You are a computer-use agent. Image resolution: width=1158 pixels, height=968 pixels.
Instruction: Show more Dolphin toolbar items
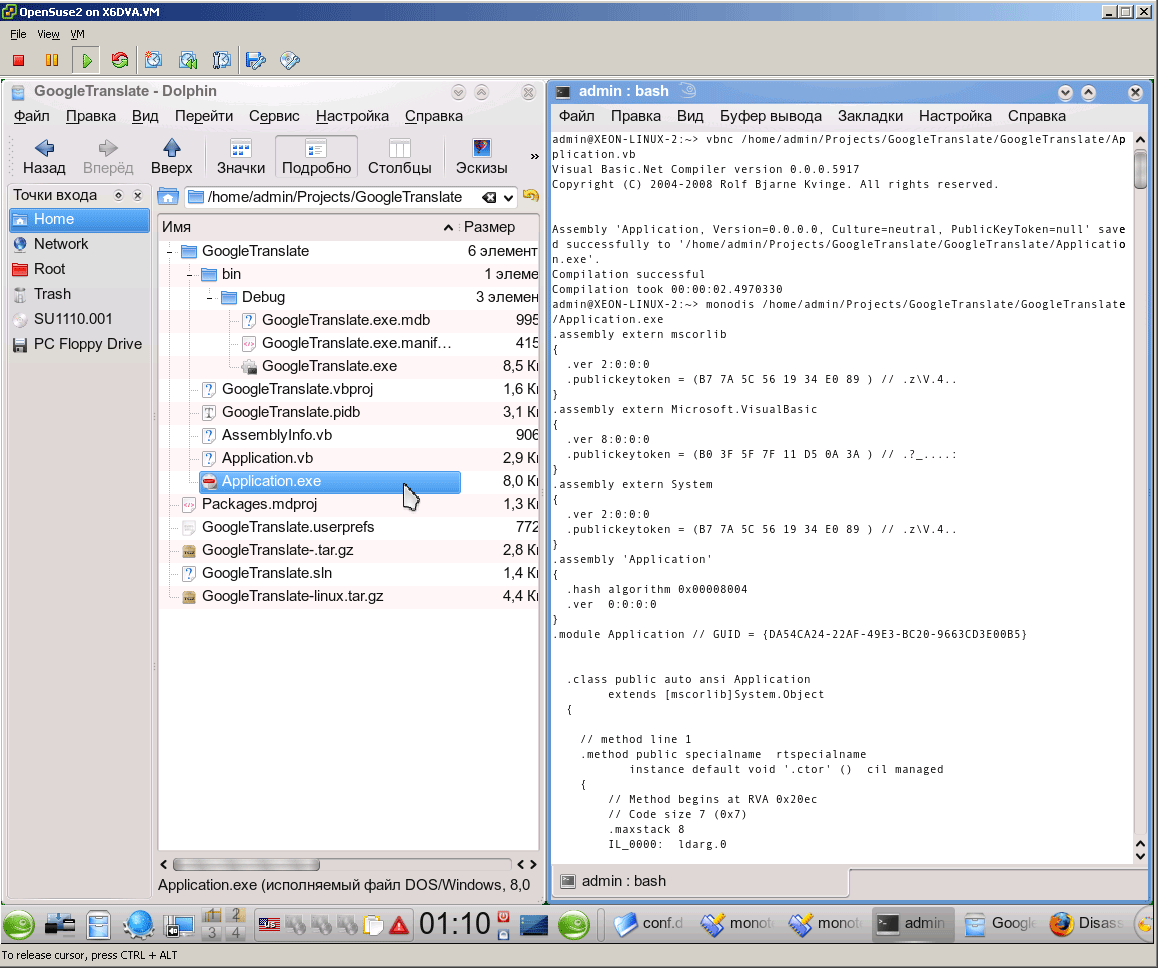tap(534, 157)
